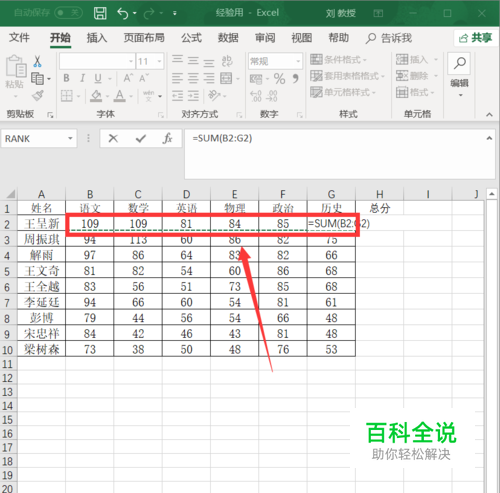The image size is (500, 493).
Task: Click the Borders icon
Action: click(67, 96)
